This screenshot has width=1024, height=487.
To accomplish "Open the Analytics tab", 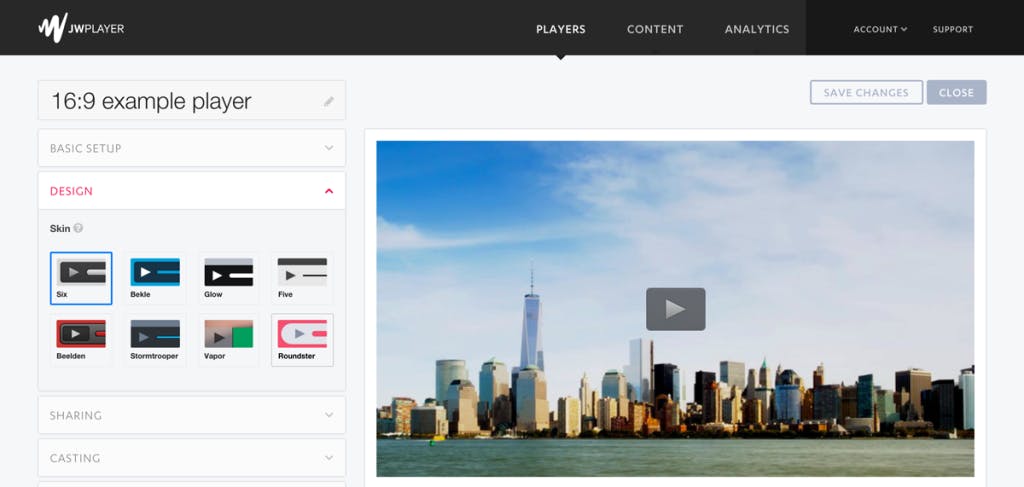I will [x=757, y=29].
